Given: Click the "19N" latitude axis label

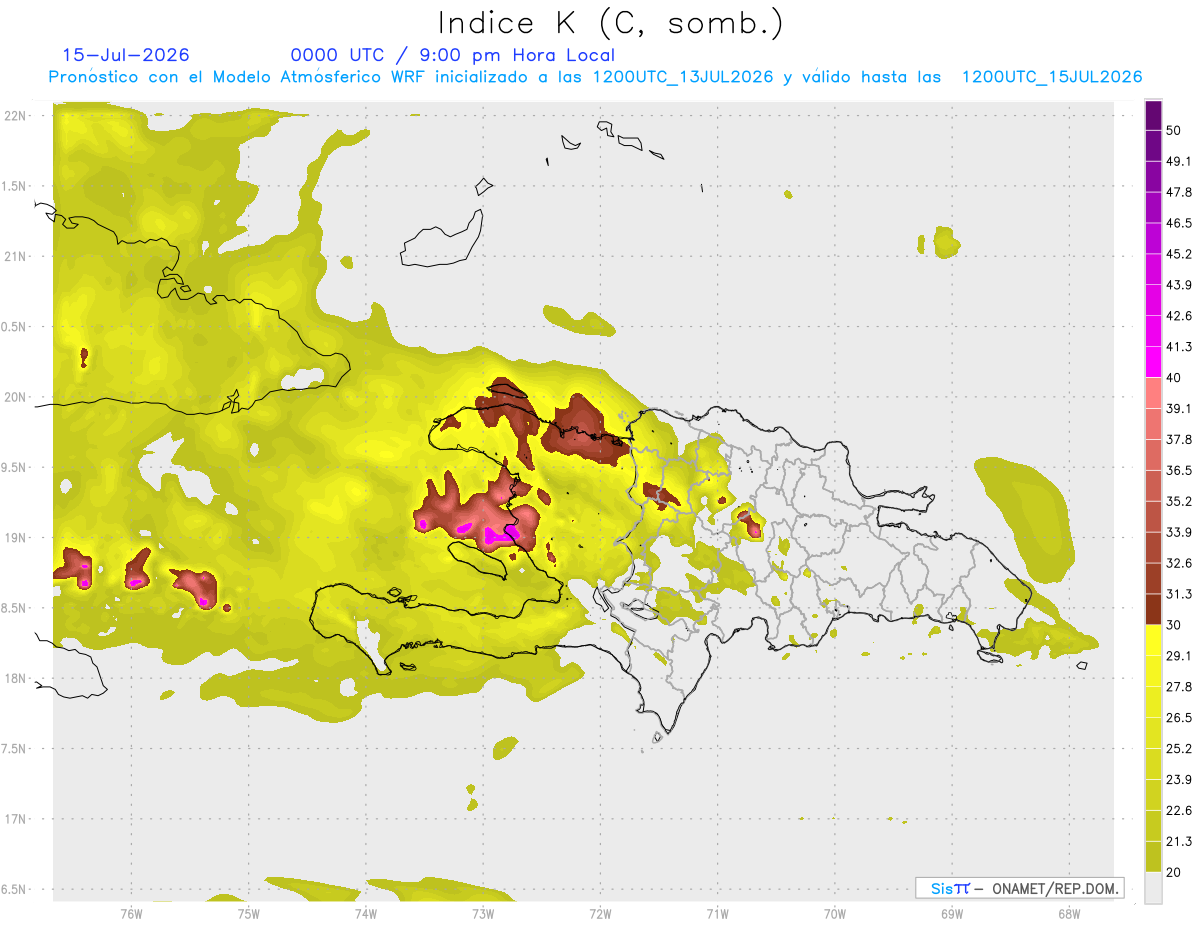Looking at the screenshot, I should click(16, 537).
